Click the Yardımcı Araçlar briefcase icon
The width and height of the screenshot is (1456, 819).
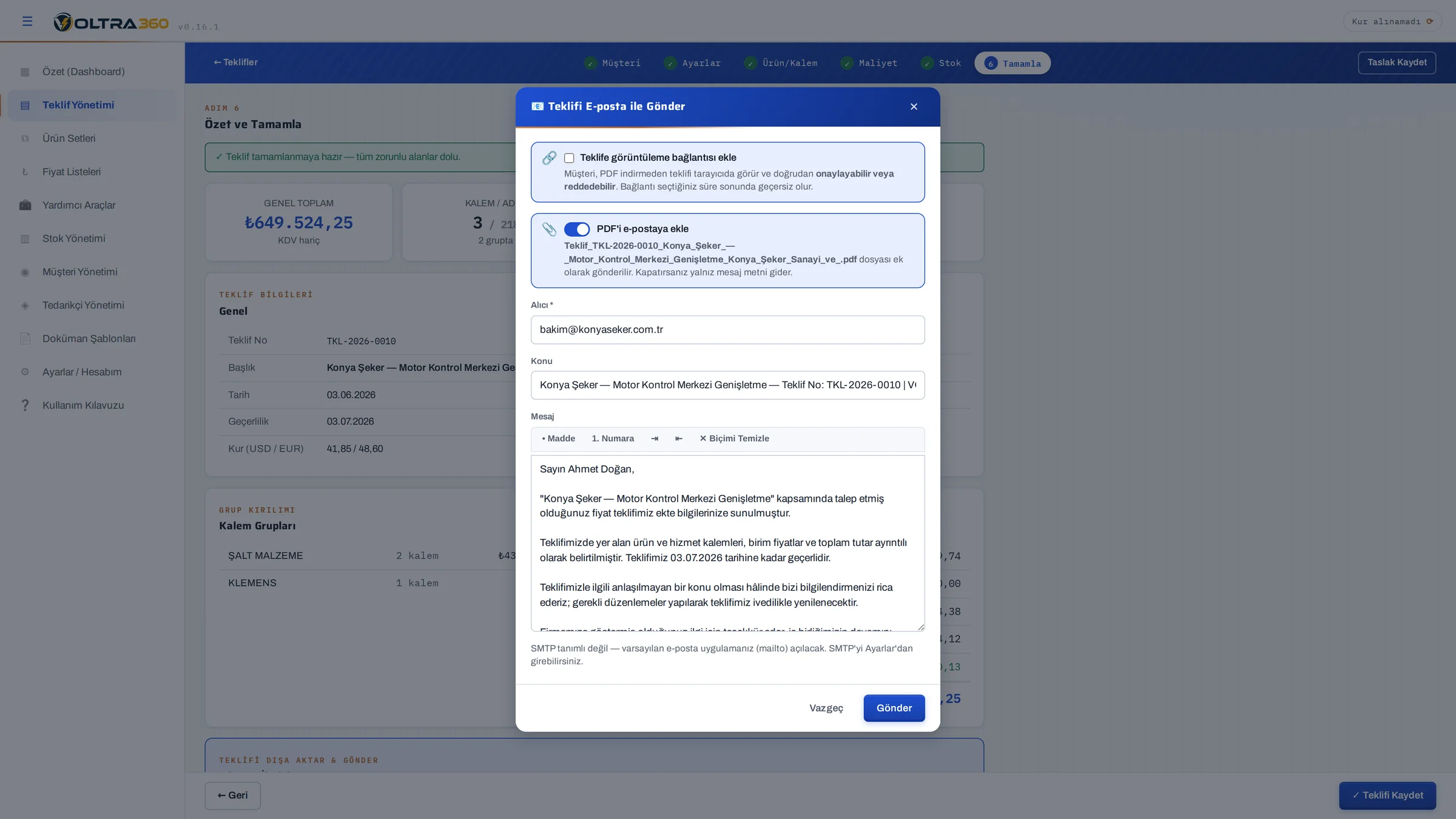pos(25,206)
